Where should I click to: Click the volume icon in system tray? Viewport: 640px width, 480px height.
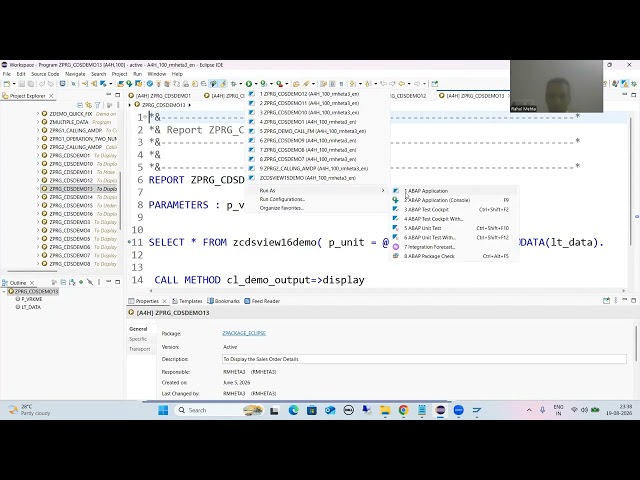point(584,410)
